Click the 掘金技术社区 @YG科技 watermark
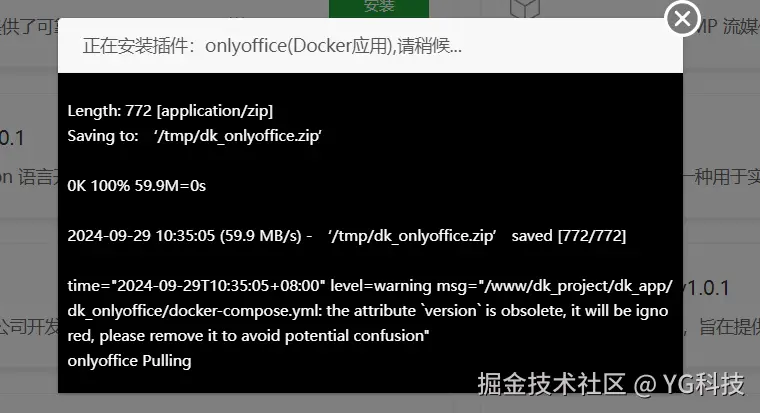 click(611, 384)
